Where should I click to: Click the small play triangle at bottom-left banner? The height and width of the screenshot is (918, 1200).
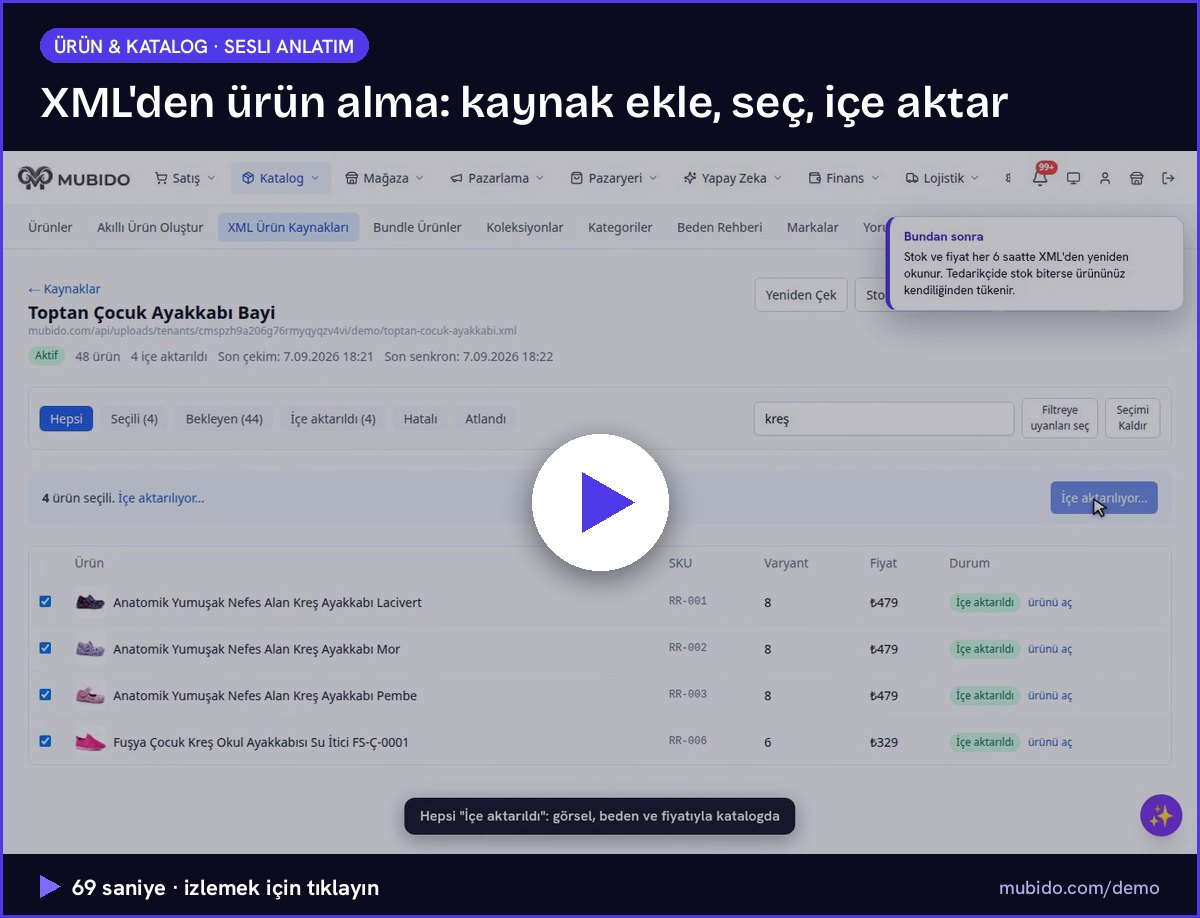(x=49, y=887)
